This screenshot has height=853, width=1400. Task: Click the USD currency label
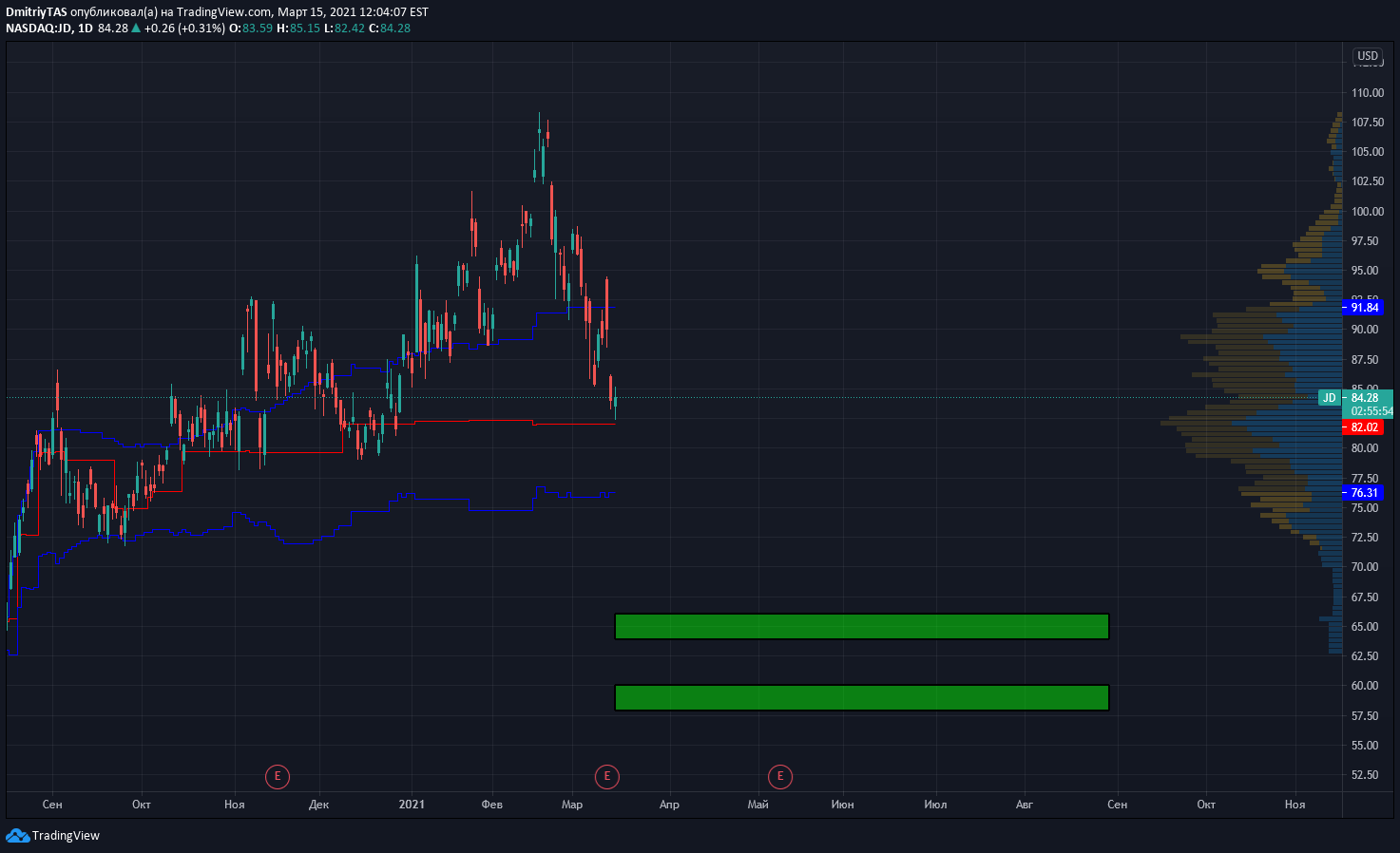(1368, 56)
